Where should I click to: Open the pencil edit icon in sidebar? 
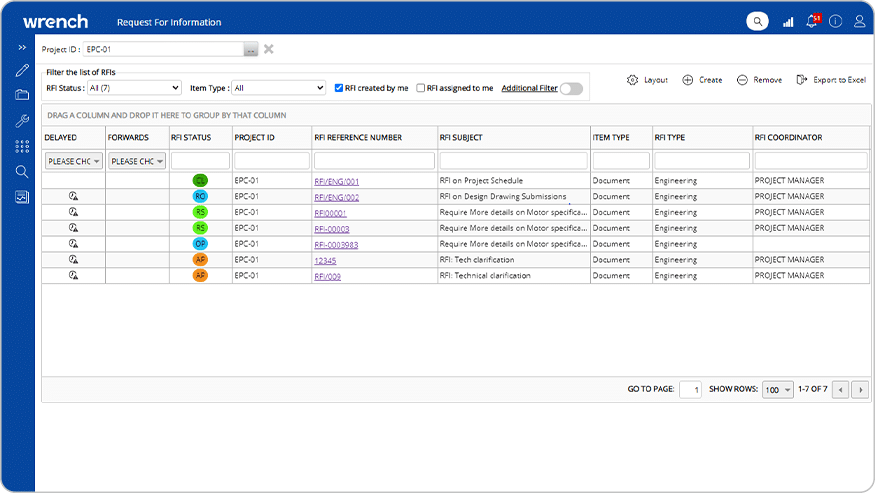[x=22, y=70]
